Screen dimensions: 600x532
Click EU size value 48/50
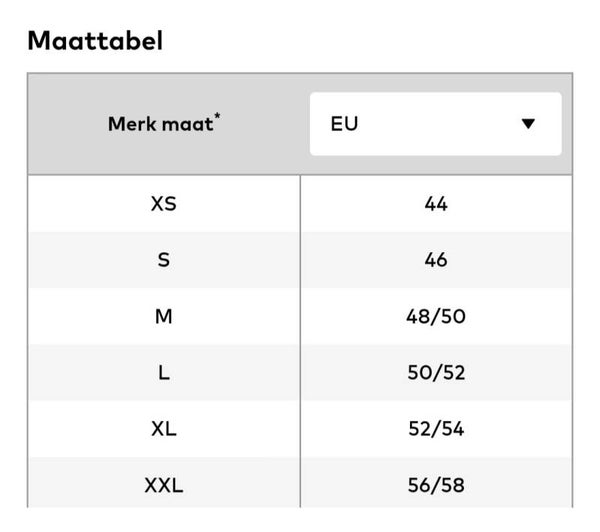436,317
